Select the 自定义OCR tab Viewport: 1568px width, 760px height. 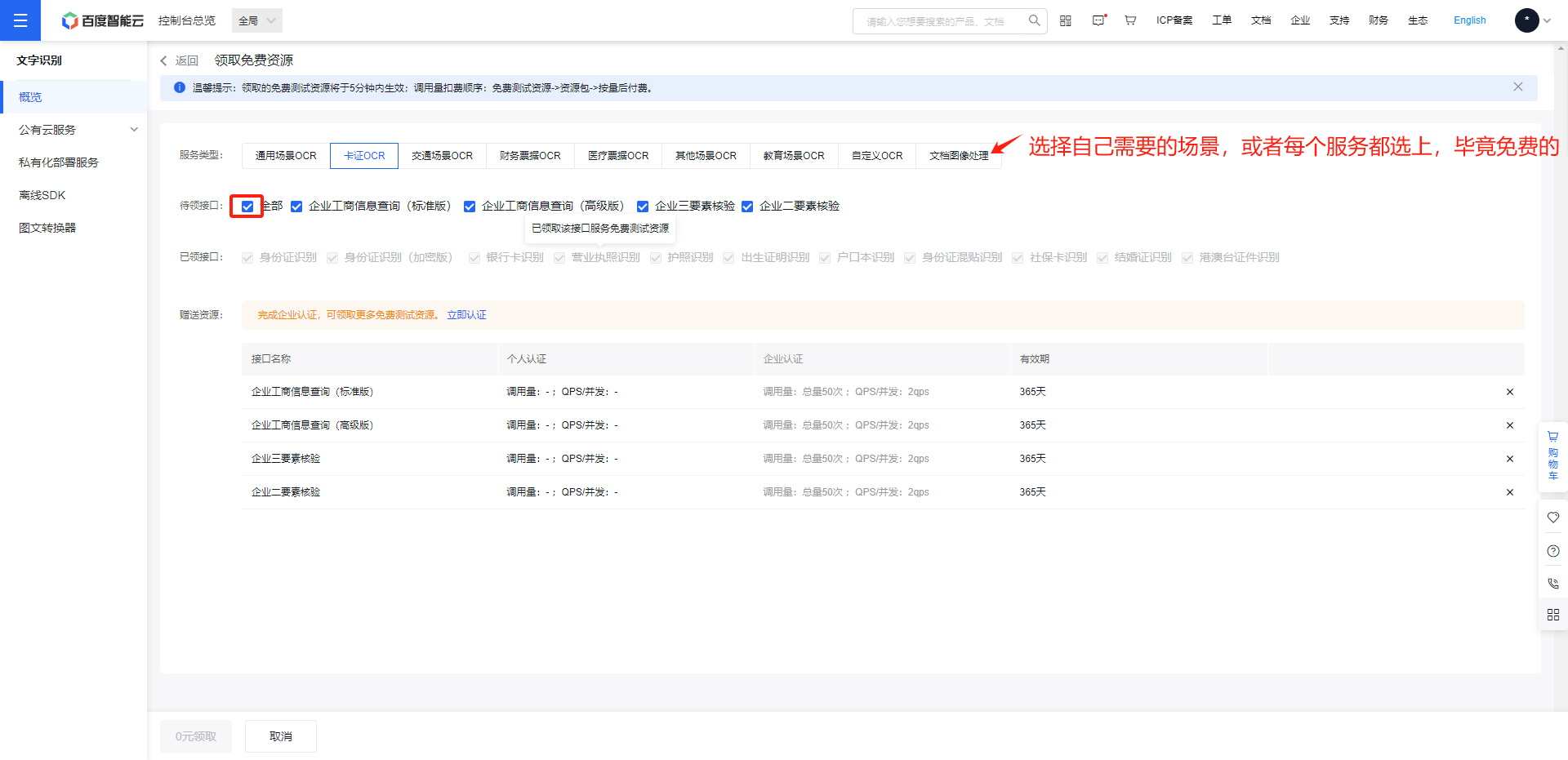point(877,155)
